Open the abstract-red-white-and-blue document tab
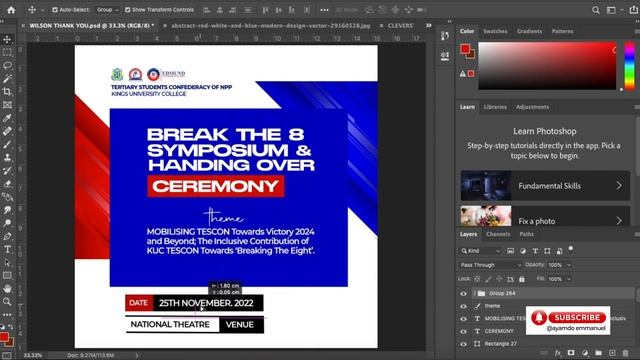 [x=270, y=25]
